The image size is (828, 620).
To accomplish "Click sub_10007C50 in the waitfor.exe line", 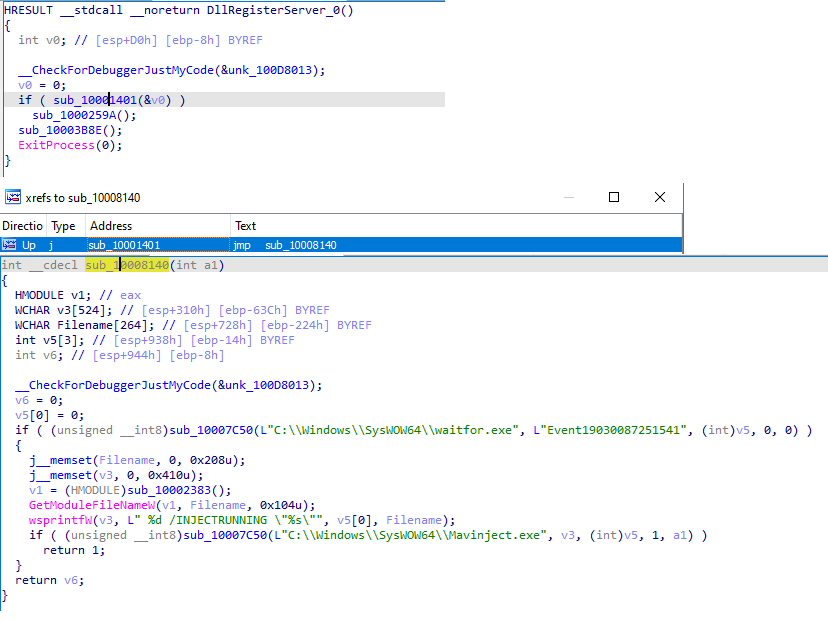I will click(211, 430).
